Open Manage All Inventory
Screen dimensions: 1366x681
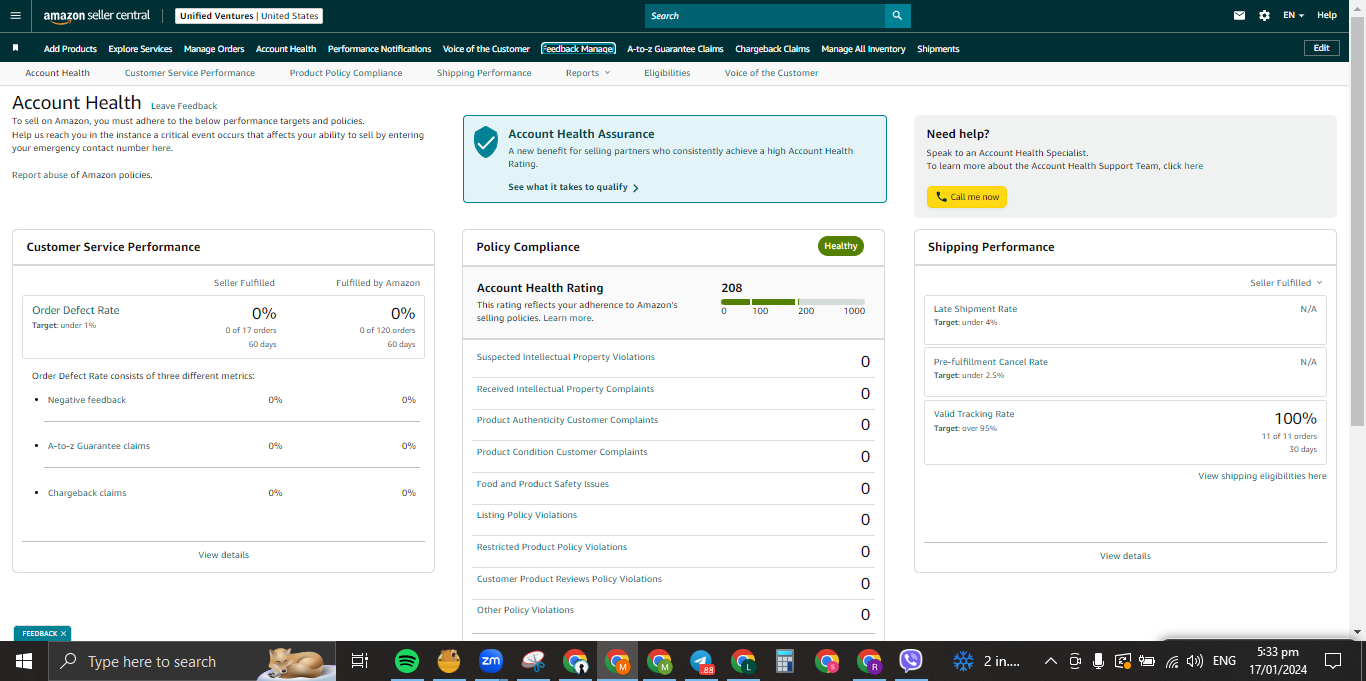863,49
